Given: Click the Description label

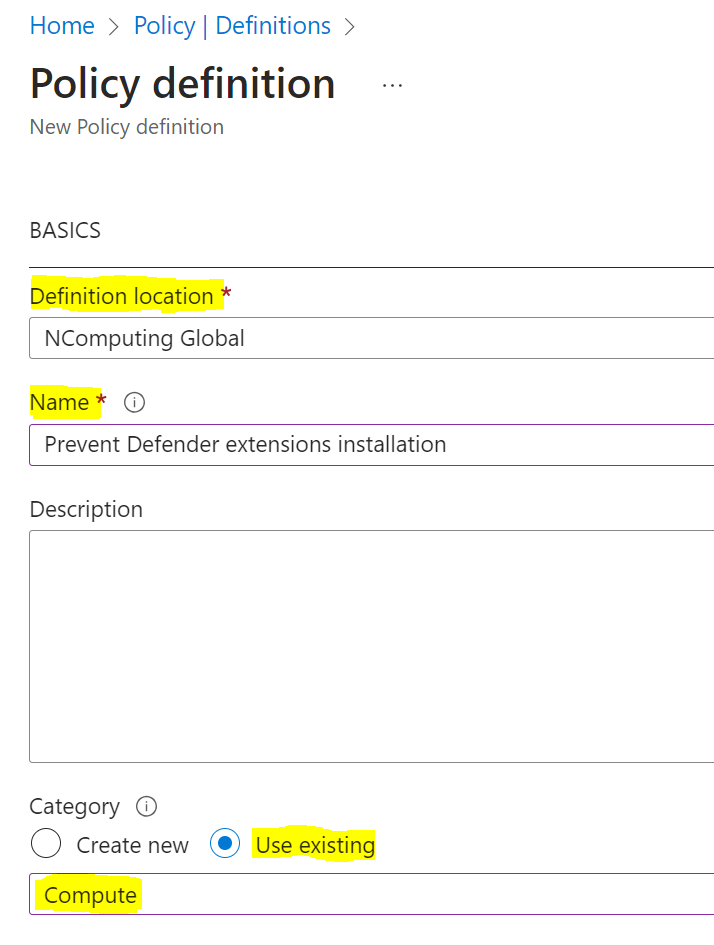Looking at the screenshot, I should click(86, 509).
